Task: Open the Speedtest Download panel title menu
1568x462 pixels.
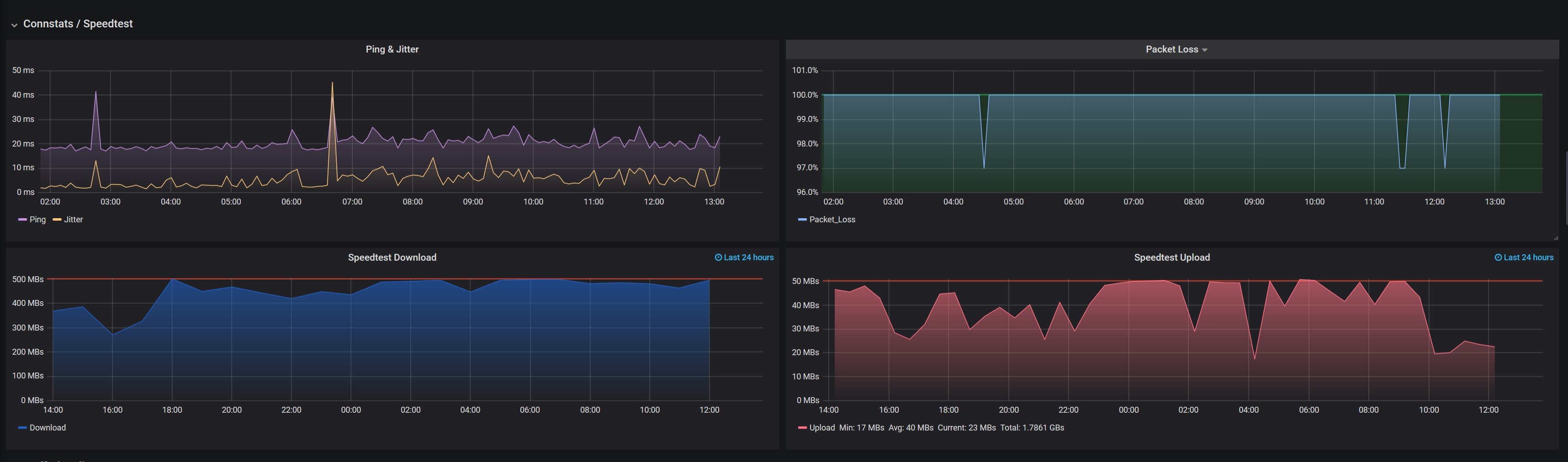Action: point(392,257)
